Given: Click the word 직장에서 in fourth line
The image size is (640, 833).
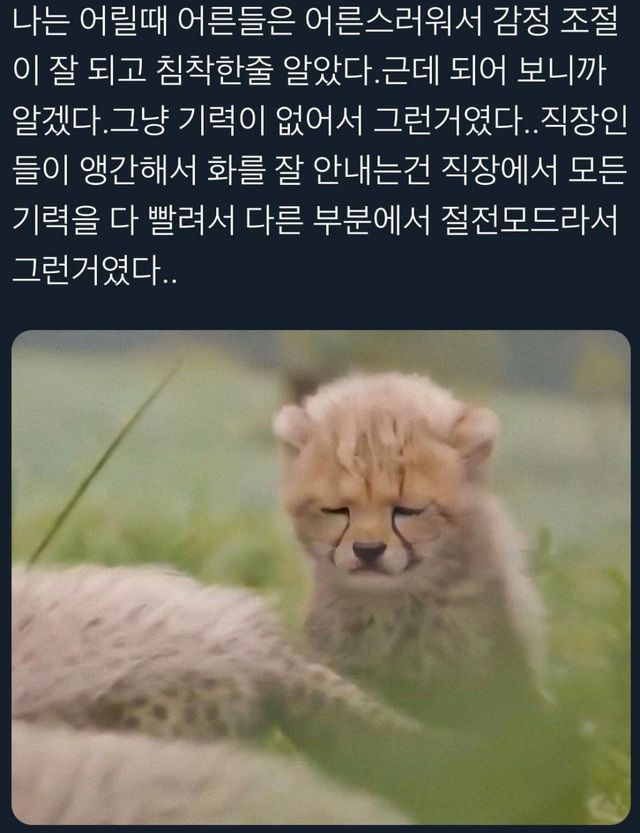Looking at the screenshot, I should tap(500, 172).
